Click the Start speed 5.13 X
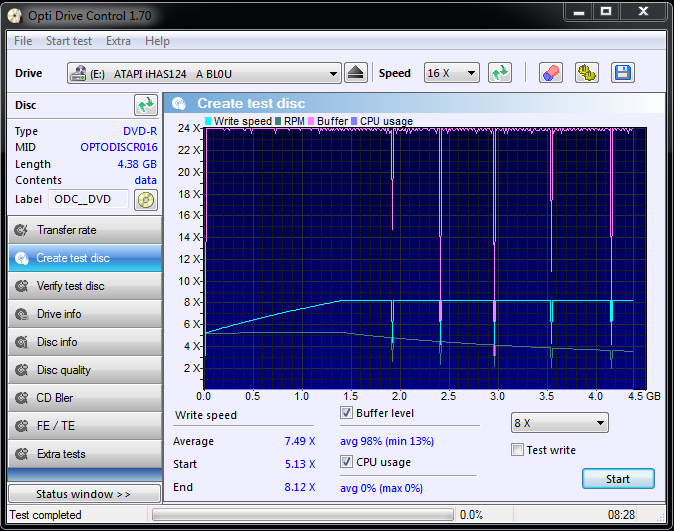Screen dimensions: 674x531 click(x=300, y=464)
